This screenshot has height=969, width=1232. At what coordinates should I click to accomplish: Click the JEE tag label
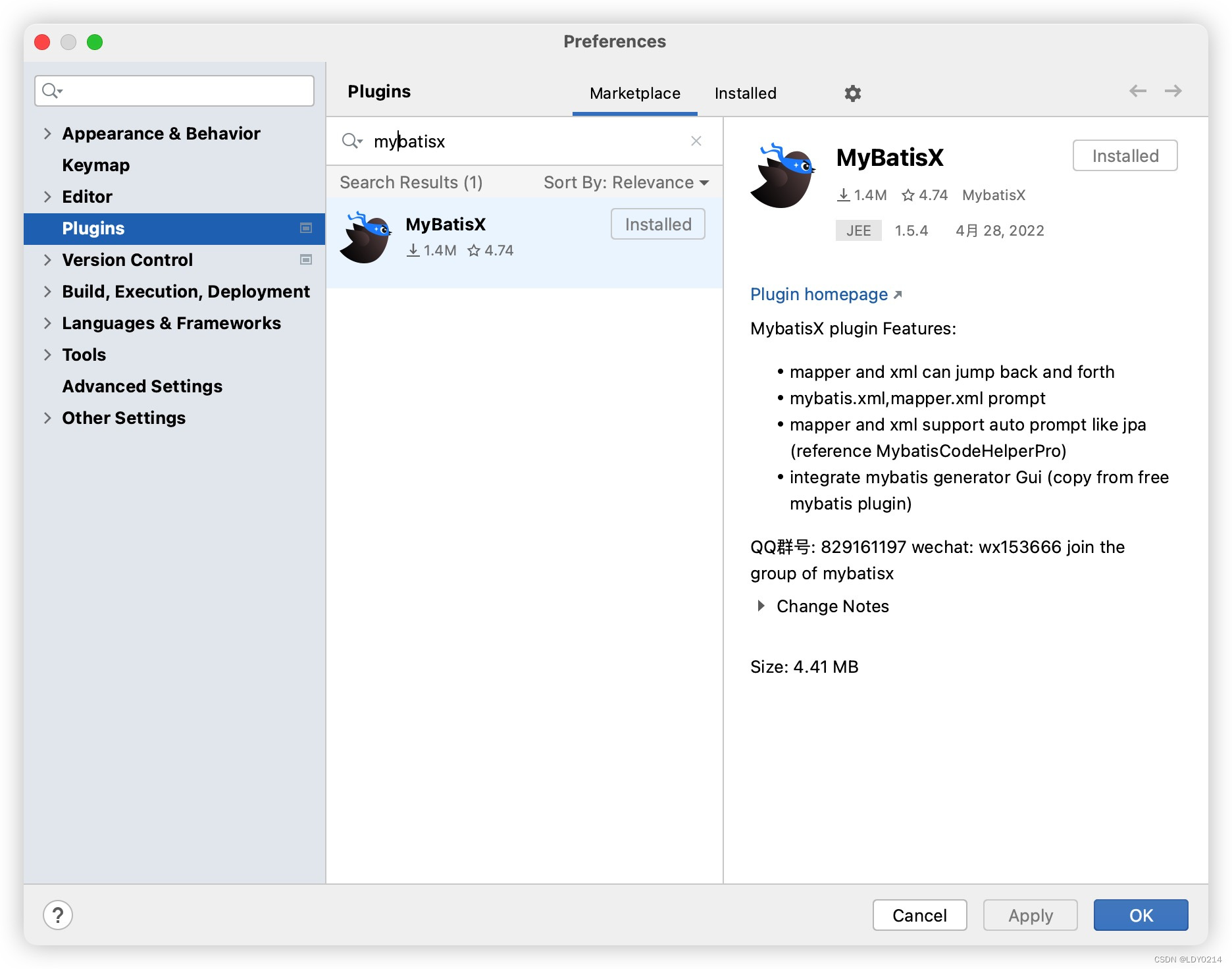tap(858, 230)
